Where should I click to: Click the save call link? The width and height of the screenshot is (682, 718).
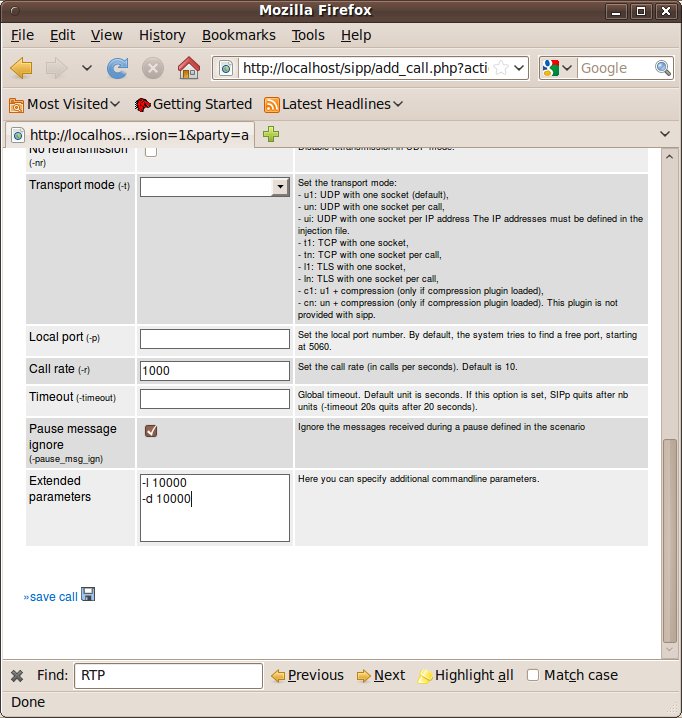[x=52, y=597]
